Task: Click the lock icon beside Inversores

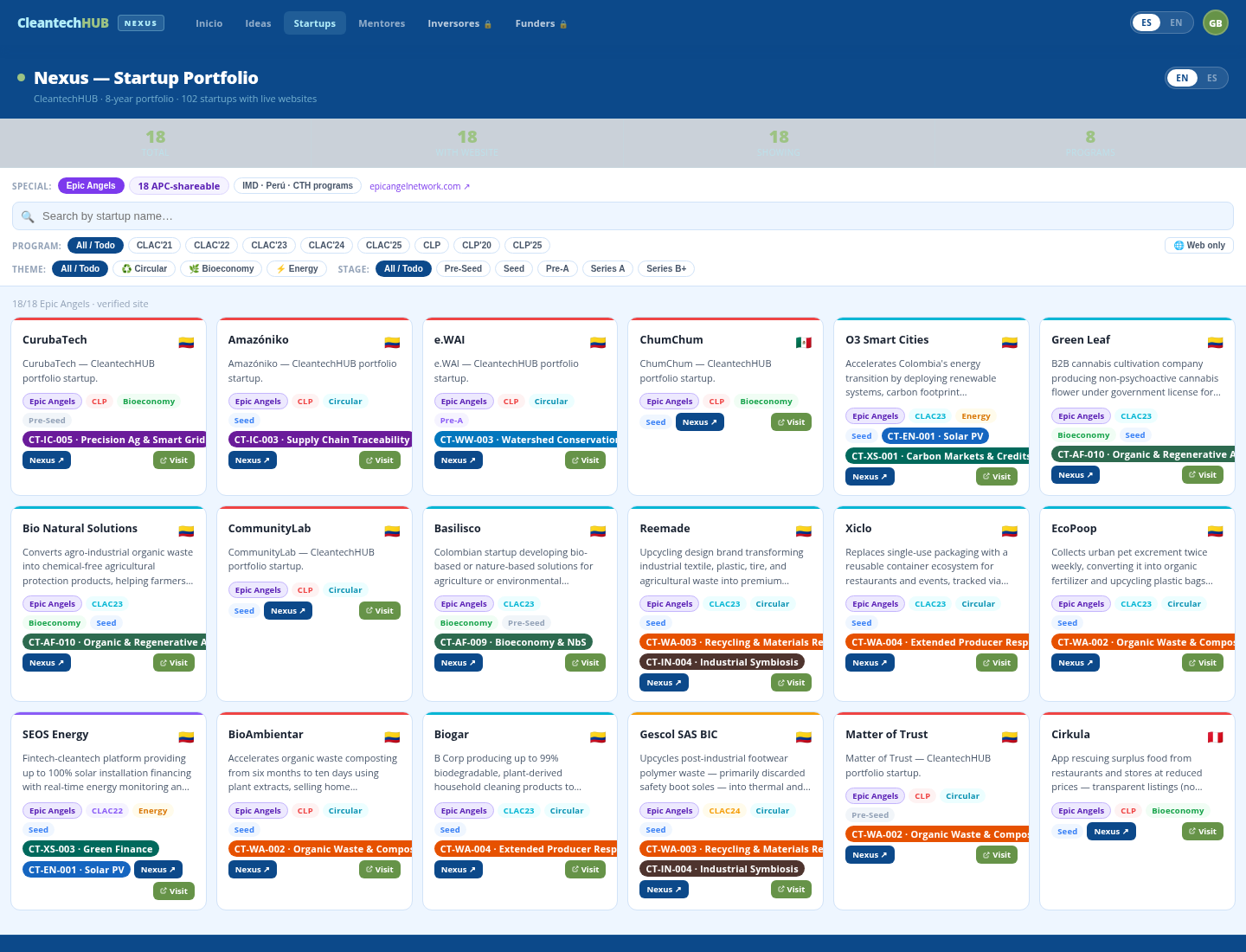Action: pos(488,24)
